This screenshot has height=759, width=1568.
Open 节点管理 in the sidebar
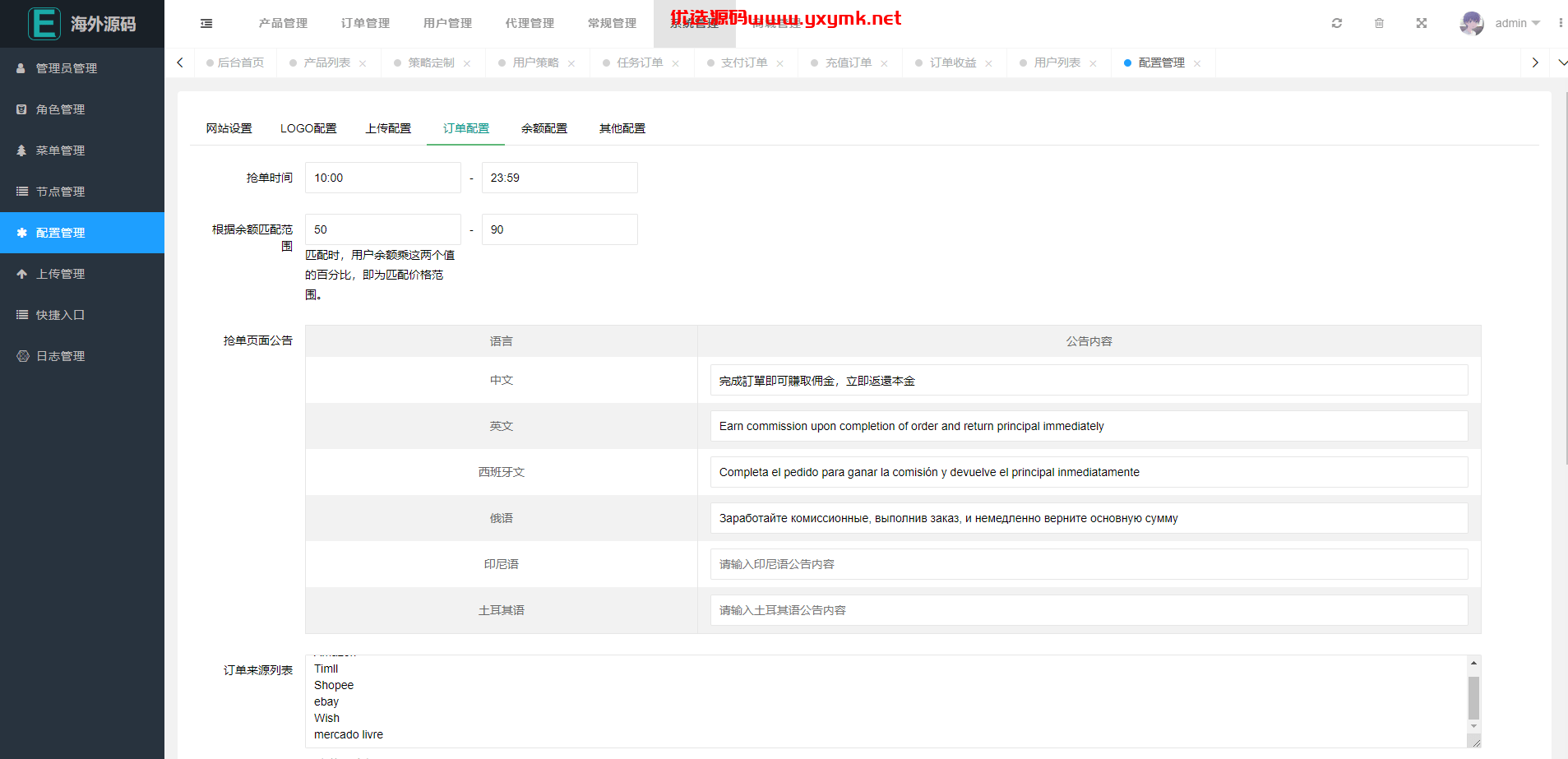click(82, 192)
